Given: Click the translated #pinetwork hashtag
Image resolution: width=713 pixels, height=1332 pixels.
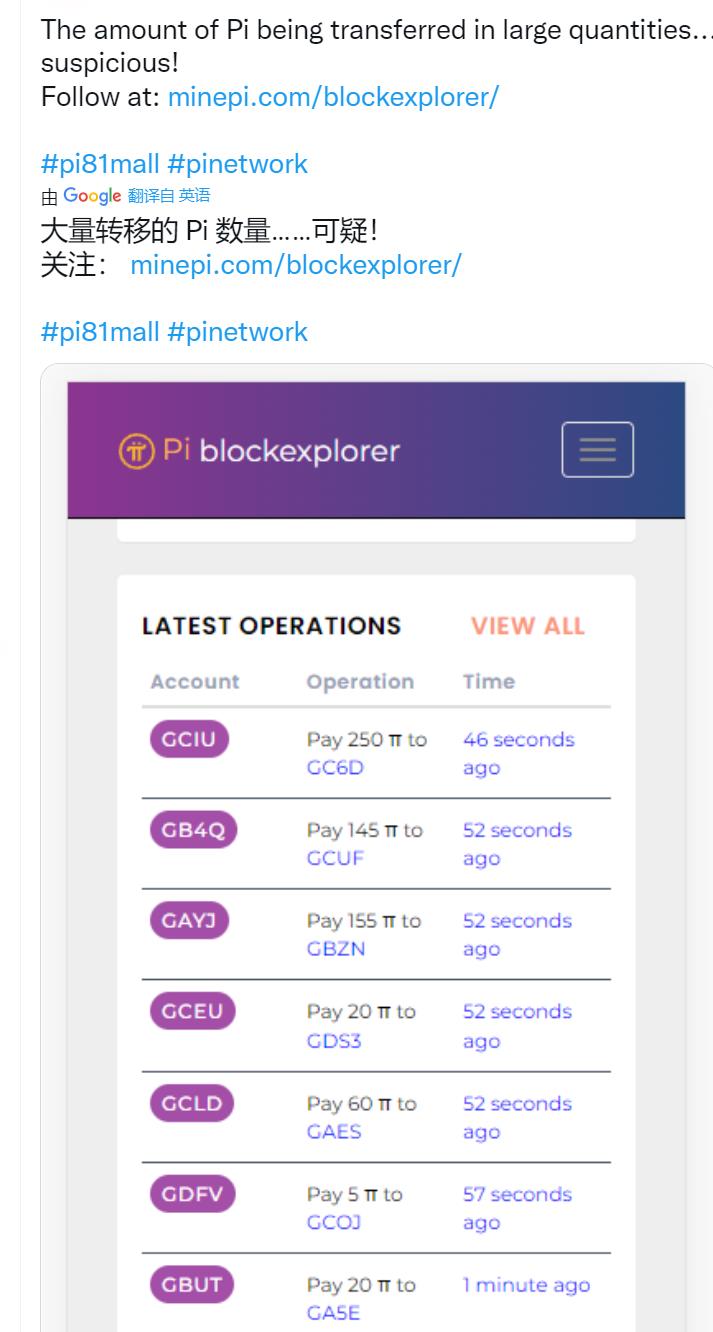Looking at the screenshot, I should coord(237,331).
